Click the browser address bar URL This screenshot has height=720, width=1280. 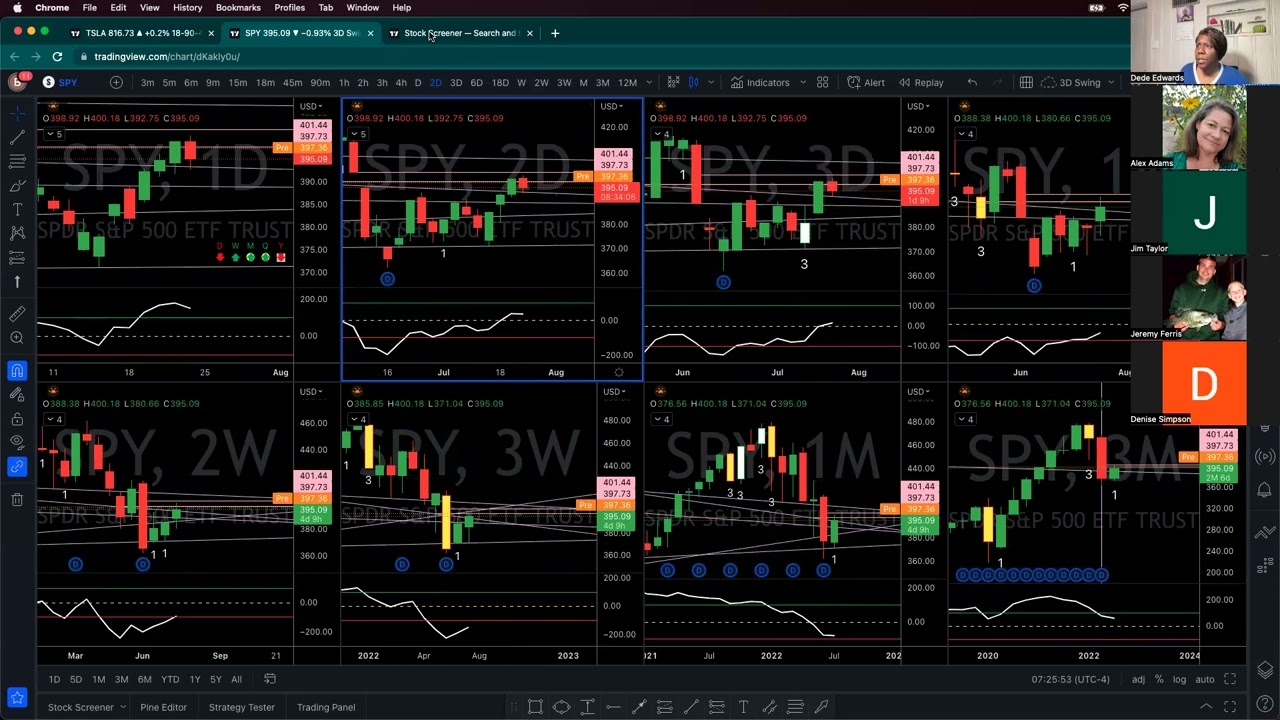click(167, 56)
